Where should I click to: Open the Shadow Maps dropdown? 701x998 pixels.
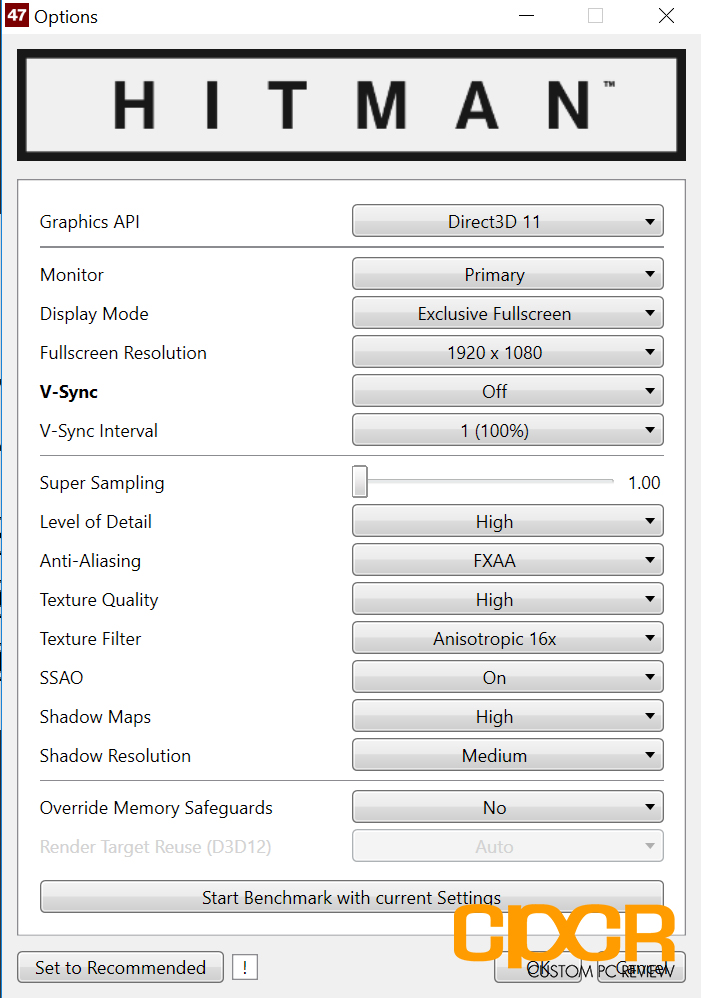coord(507,716)
